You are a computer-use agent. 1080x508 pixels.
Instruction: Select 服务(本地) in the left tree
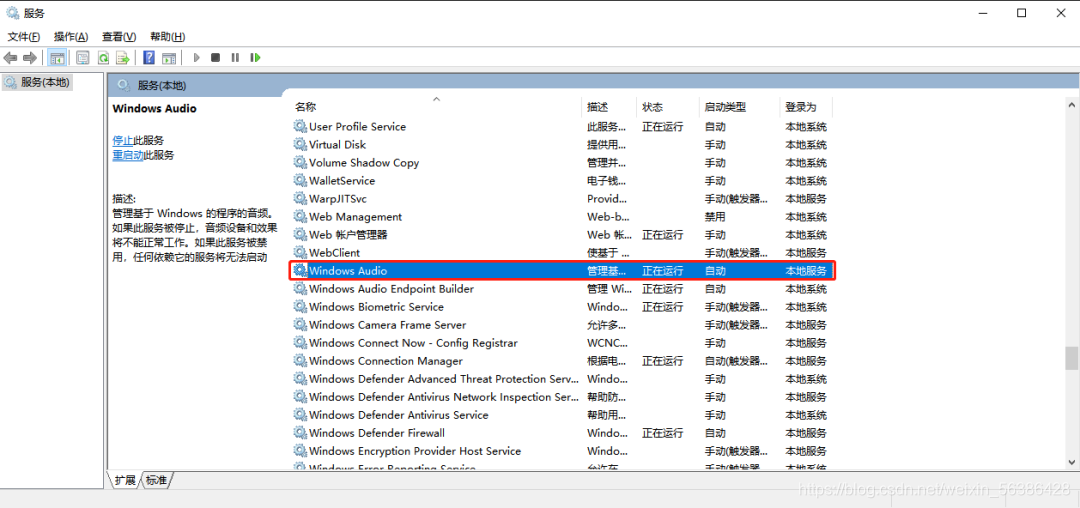[x=45, y=82]
